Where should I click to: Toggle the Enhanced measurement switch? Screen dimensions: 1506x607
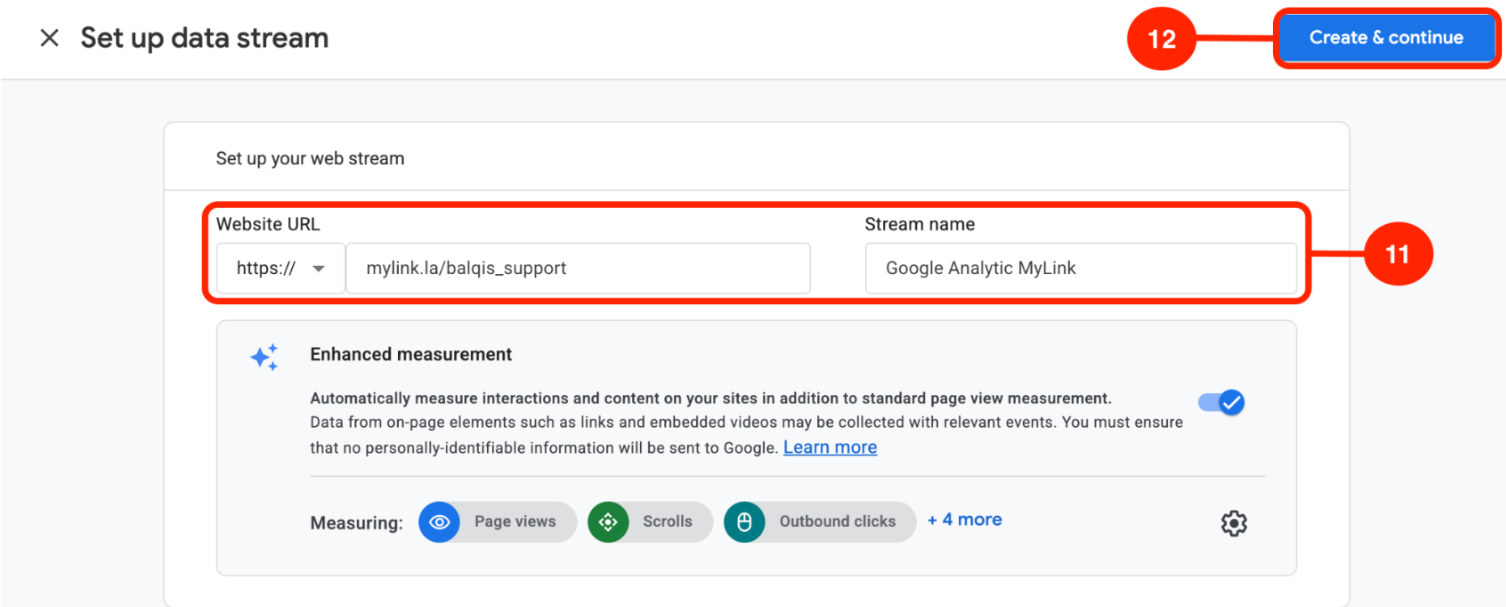pyautogui.click(x=1221, y=403)
